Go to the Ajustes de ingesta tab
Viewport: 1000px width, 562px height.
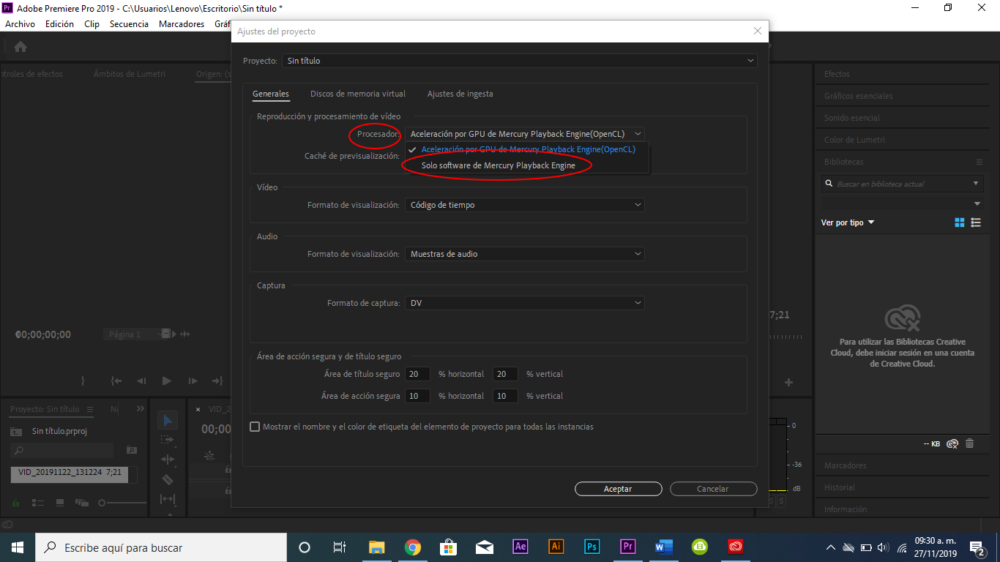coord(460,94)
